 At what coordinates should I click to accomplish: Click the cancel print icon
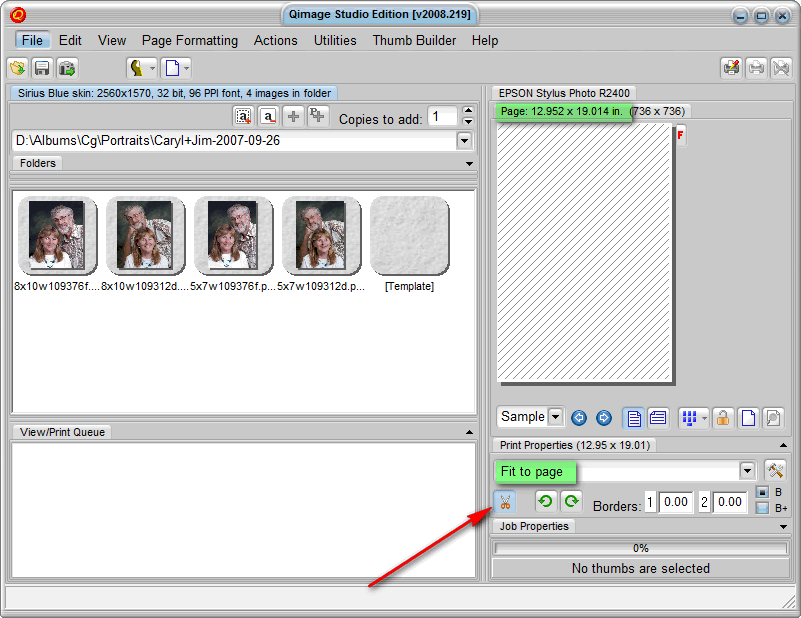point(781,68)
